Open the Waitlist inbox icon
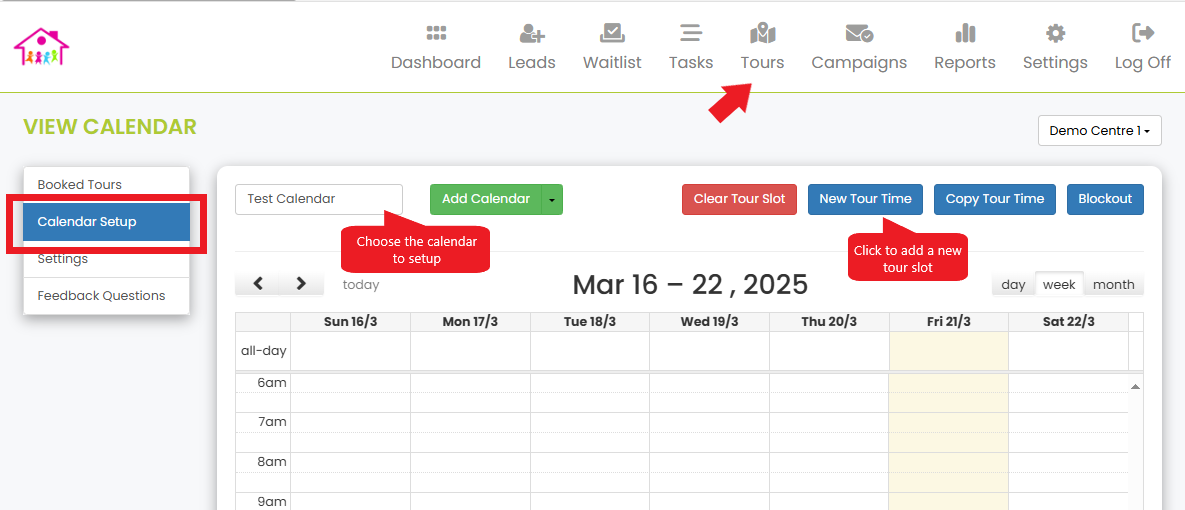The image size is (1185, 510). coord(611,32)
